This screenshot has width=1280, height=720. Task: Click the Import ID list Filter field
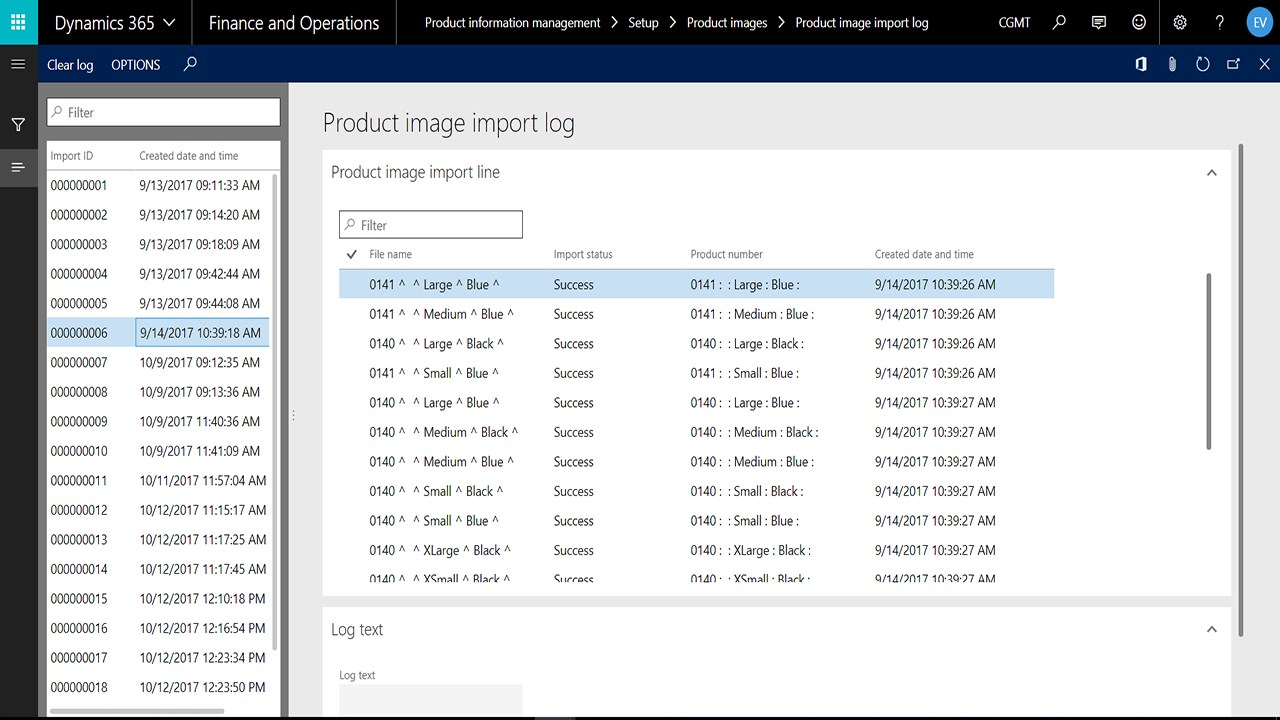(x=164, y=112)
